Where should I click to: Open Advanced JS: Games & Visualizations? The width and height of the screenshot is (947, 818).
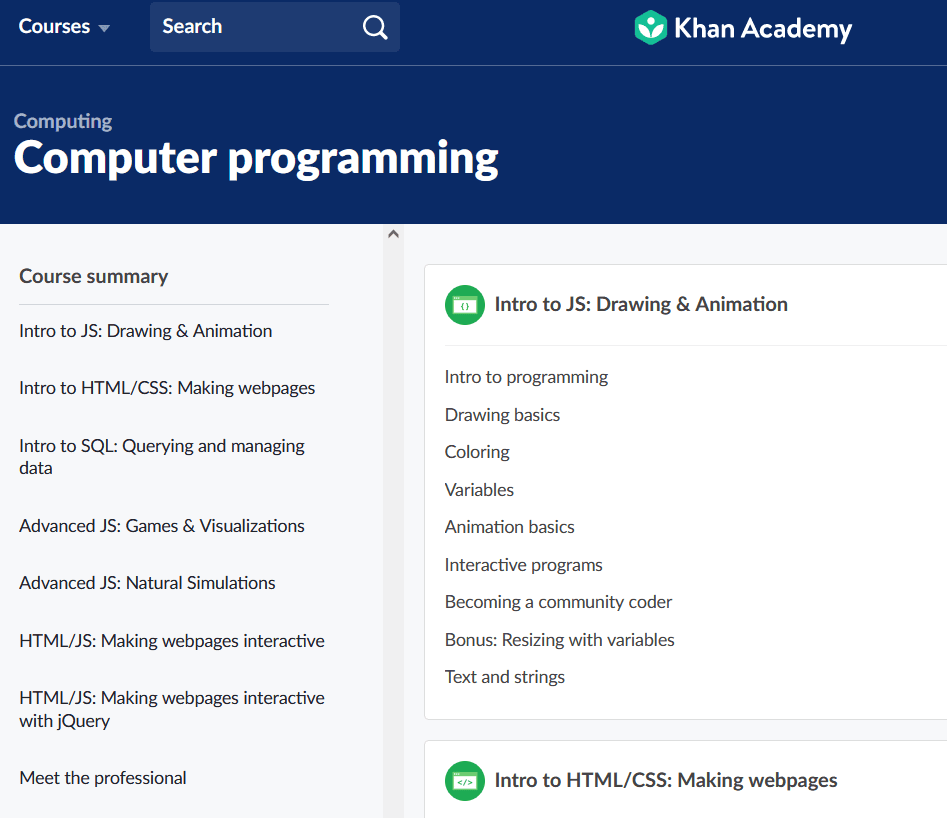(x=162, y=526)
